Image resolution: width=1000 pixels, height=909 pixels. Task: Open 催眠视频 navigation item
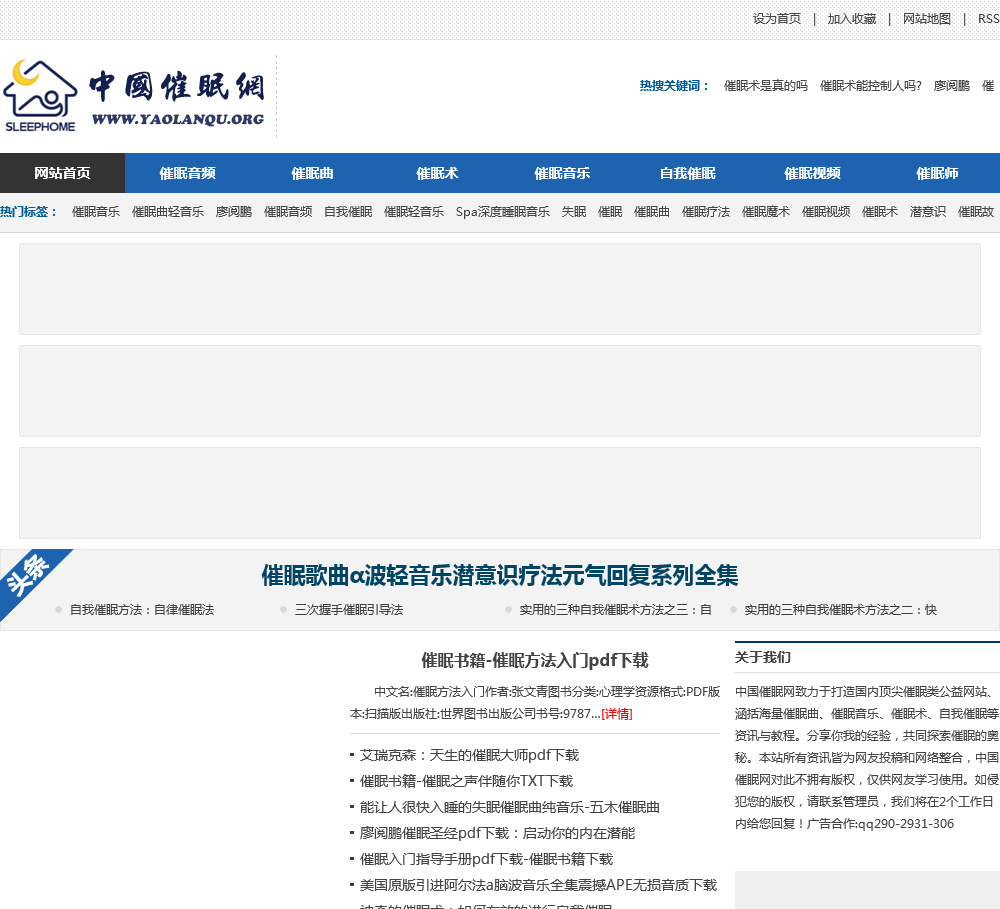pyautogui.click(x=812, y=173)
